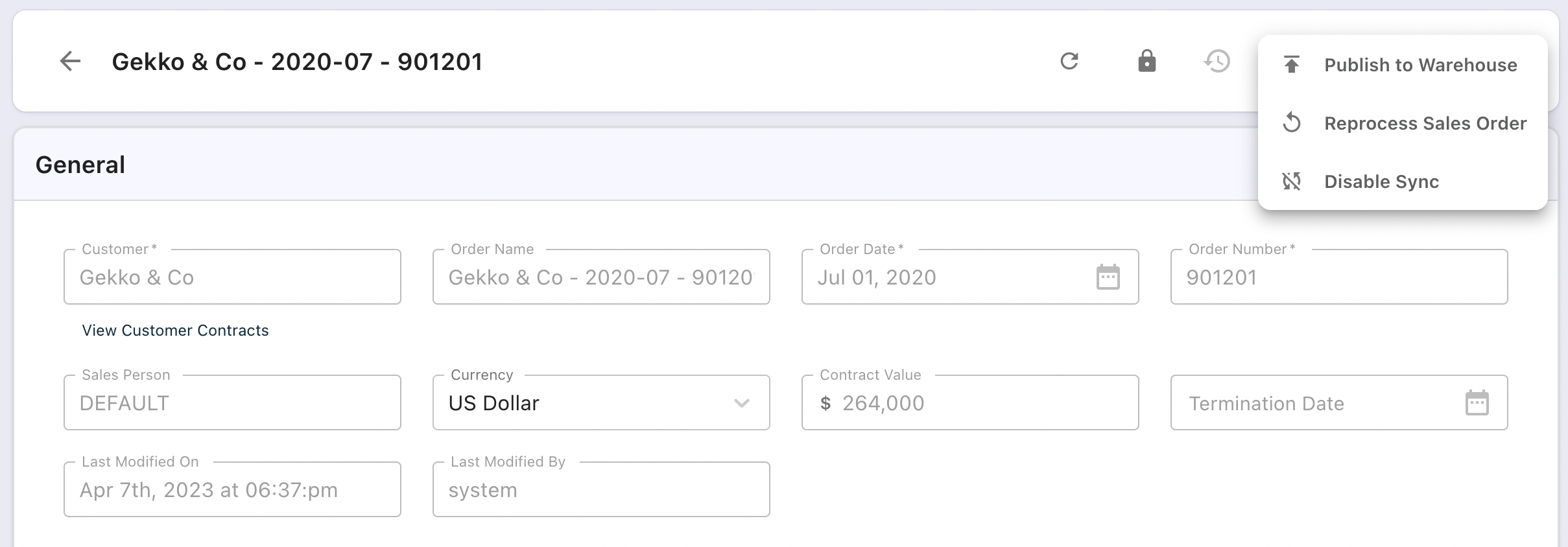Open the Order Date calendar icon
This screenshot has width=1568, height=547.
[1108, 277]
